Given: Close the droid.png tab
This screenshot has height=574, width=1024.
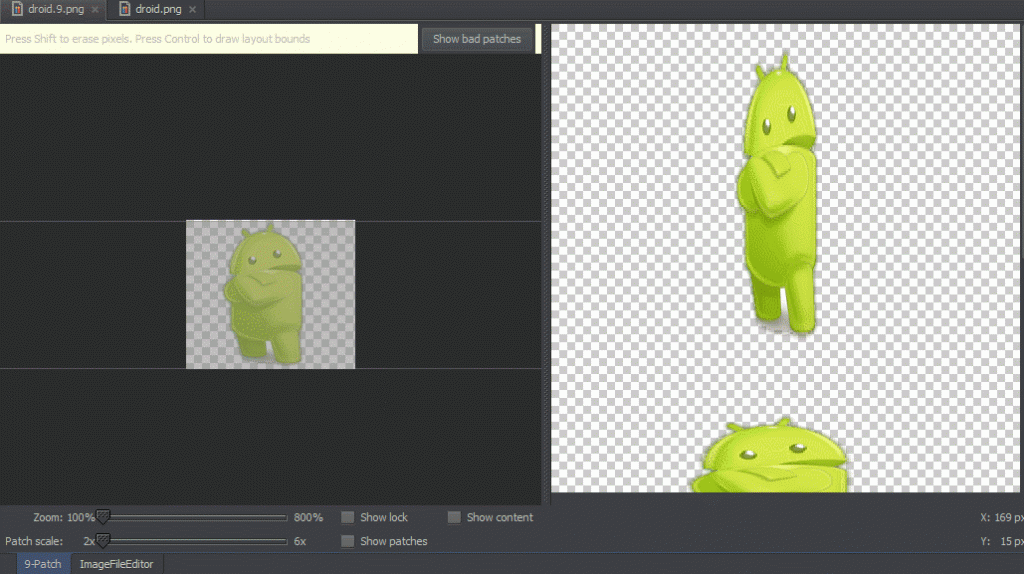Looking at the screenshot, I should click(x=192, y=10).
